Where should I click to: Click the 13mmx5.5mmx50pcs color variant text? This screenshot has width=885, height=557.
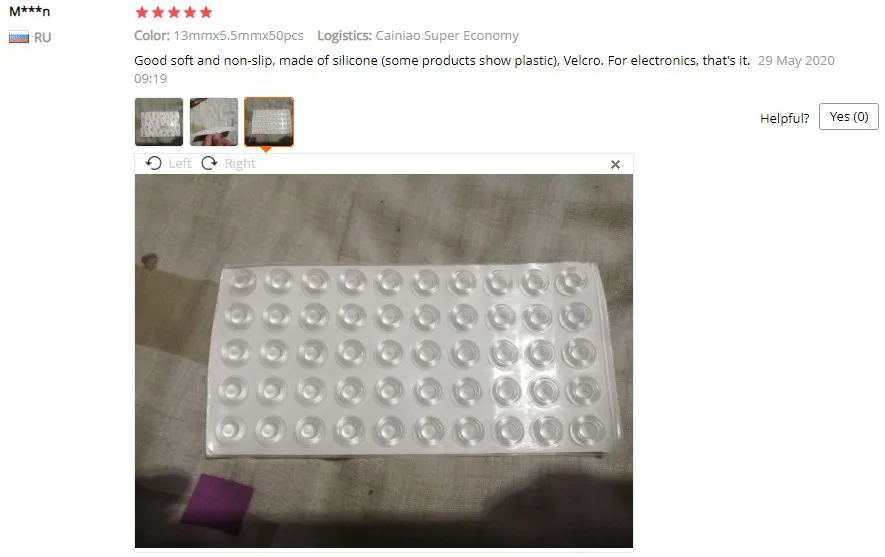[238, 36]
